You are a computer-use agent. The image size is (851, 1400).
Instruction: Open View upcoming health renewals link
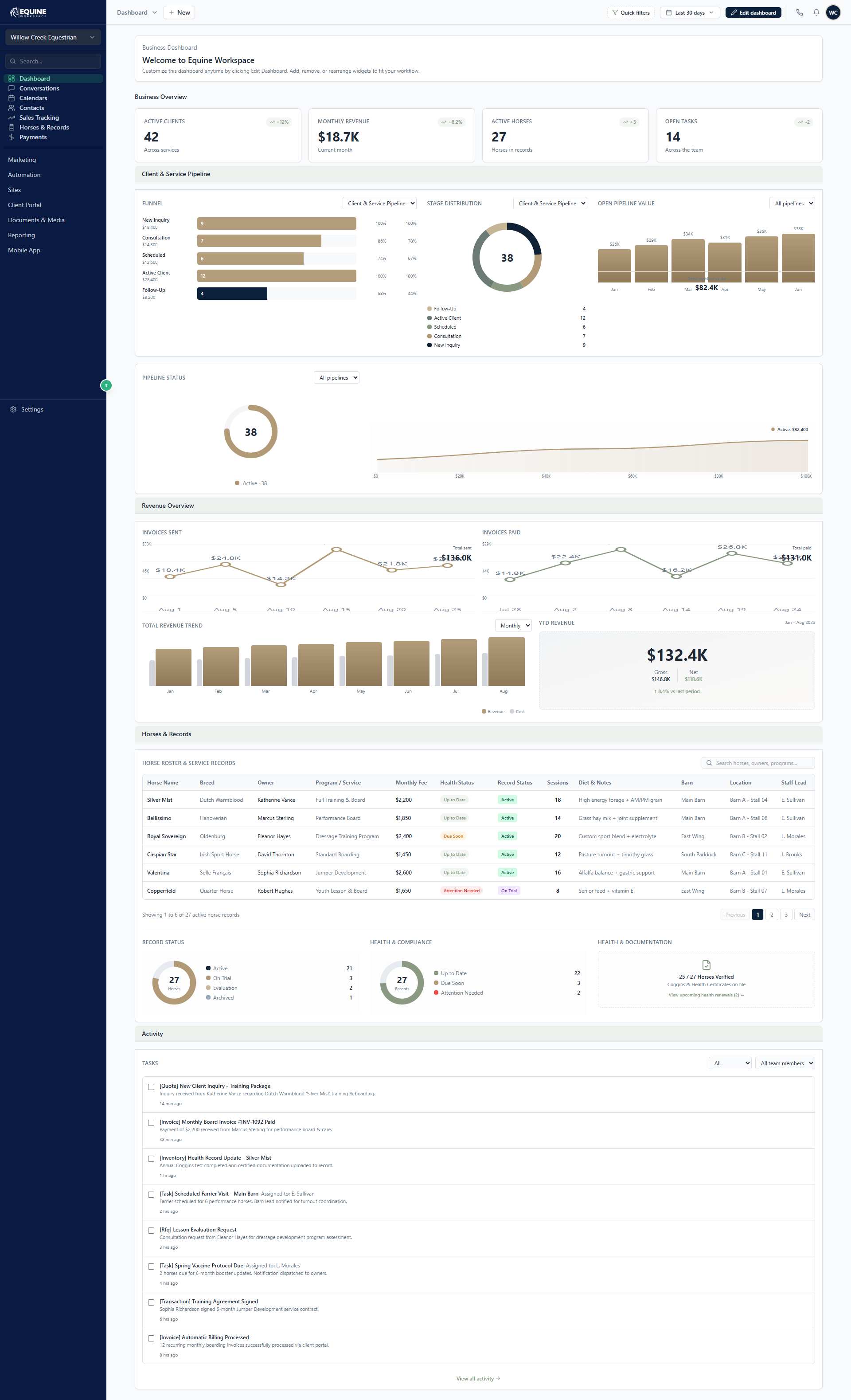coord(706,995)
